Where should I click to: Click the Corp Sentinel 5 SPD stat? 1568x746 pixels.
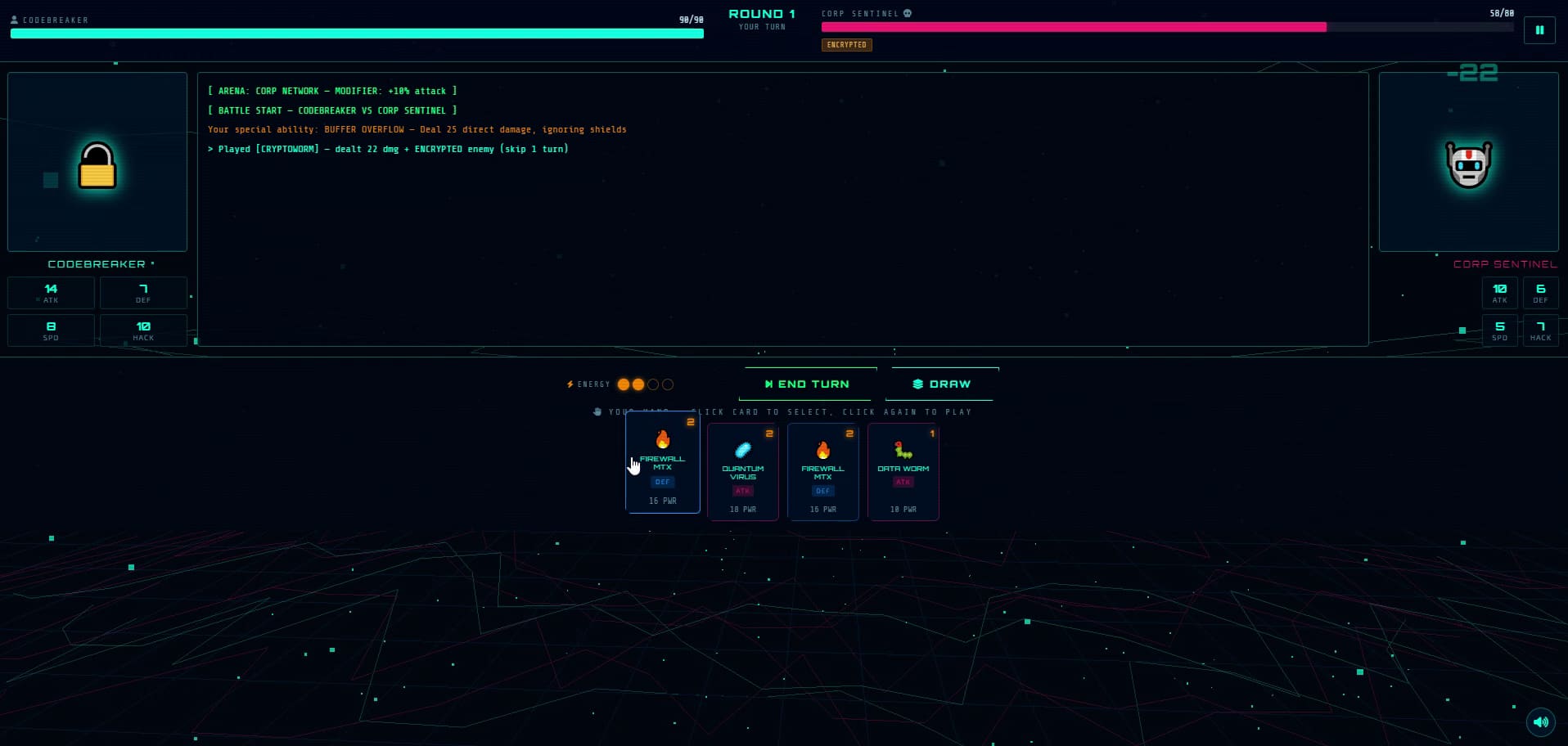(1499, 330)
